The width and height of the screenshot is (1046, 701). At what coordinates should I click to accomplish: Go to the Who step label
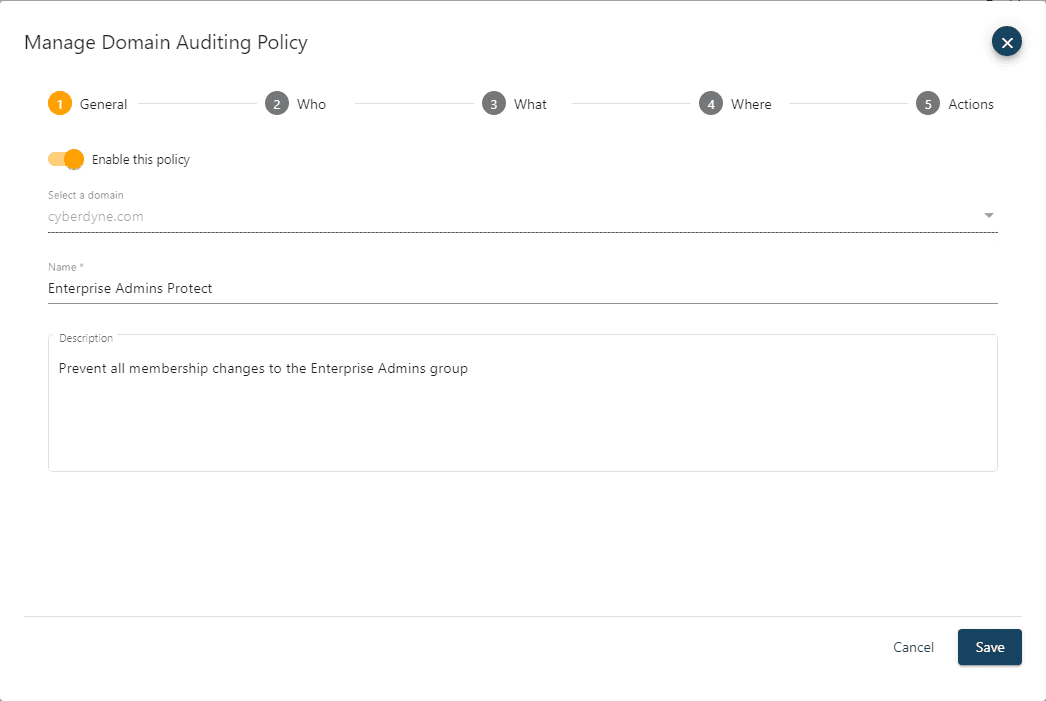311,104
